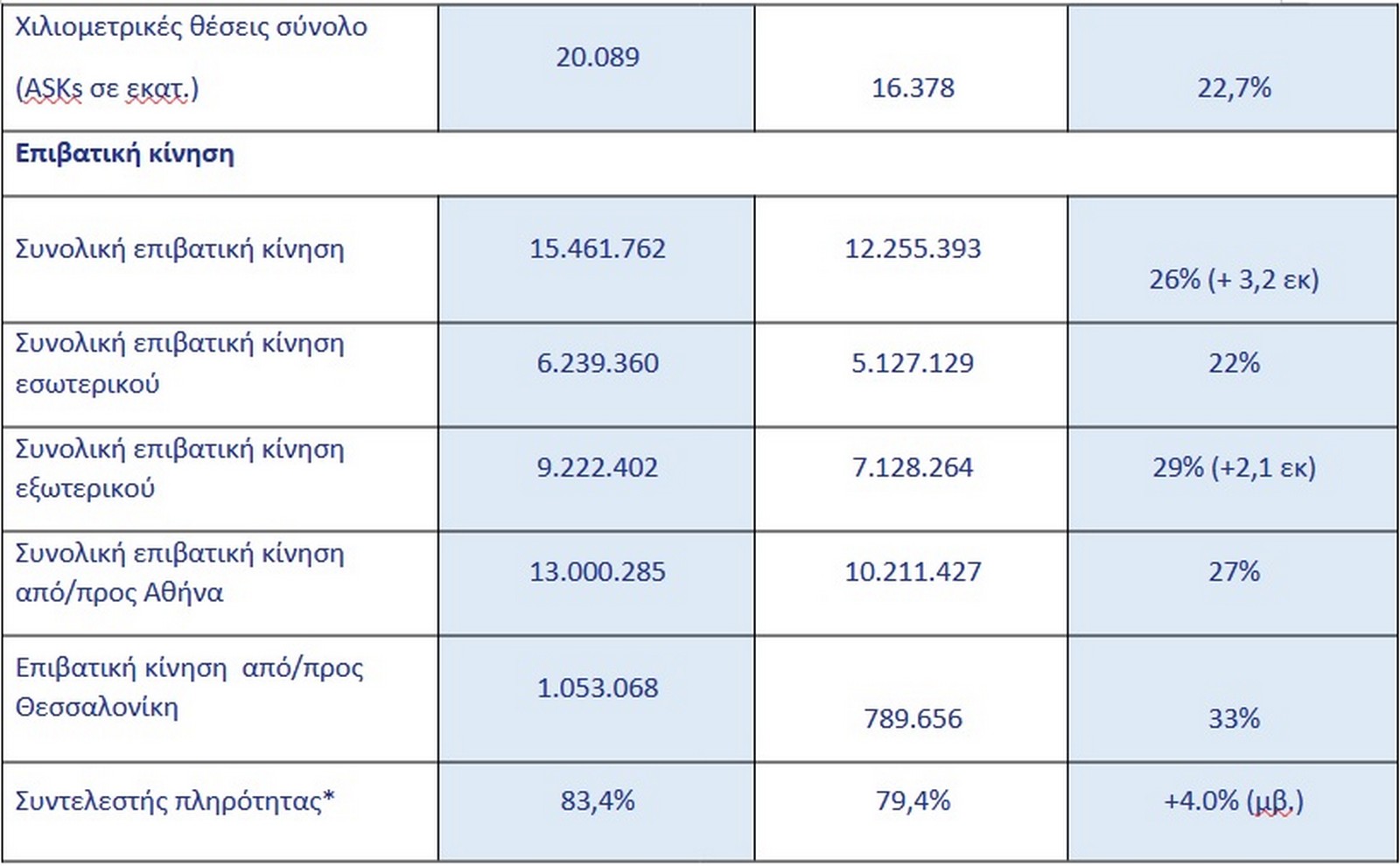Click the 7.128.264 international traffic value
The image size is (1400, 866).
[x=913, y=467]
